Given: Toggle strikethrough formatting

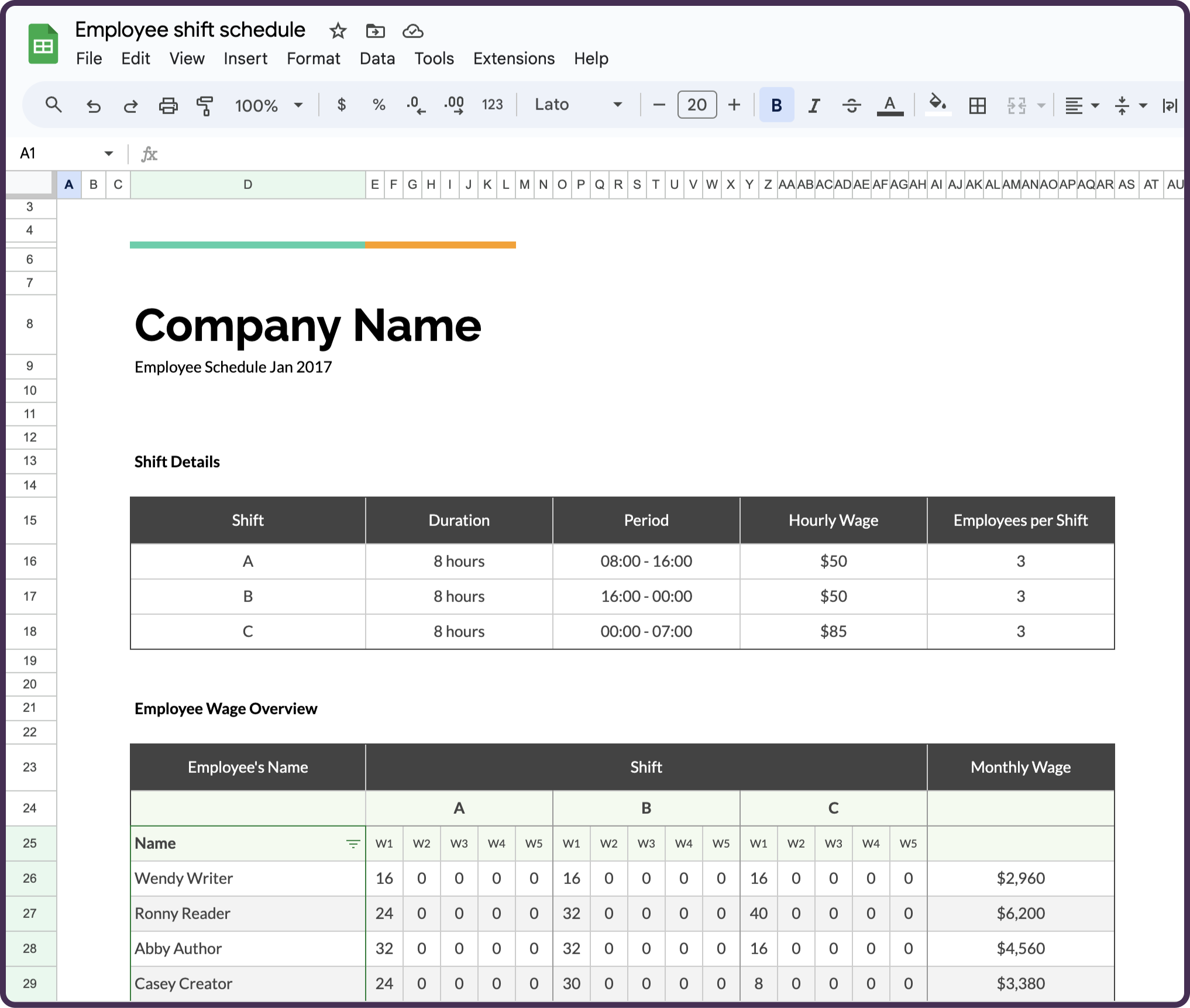Looking at the screenshot, I should tap(851, 105).
